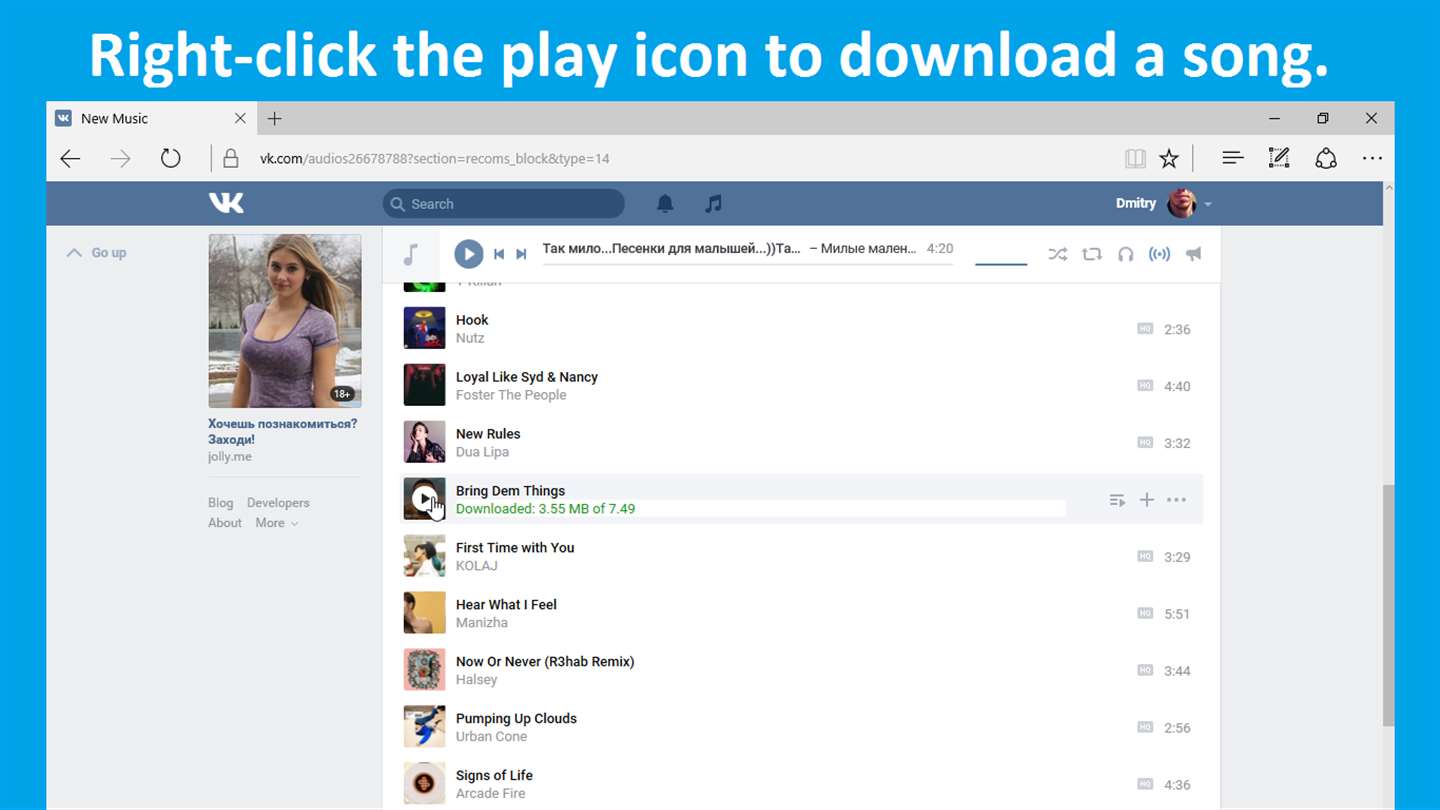This screenshot has height=810, width=1440.
Task: Click the New Rules album cover
Action: tap(424, 442)
